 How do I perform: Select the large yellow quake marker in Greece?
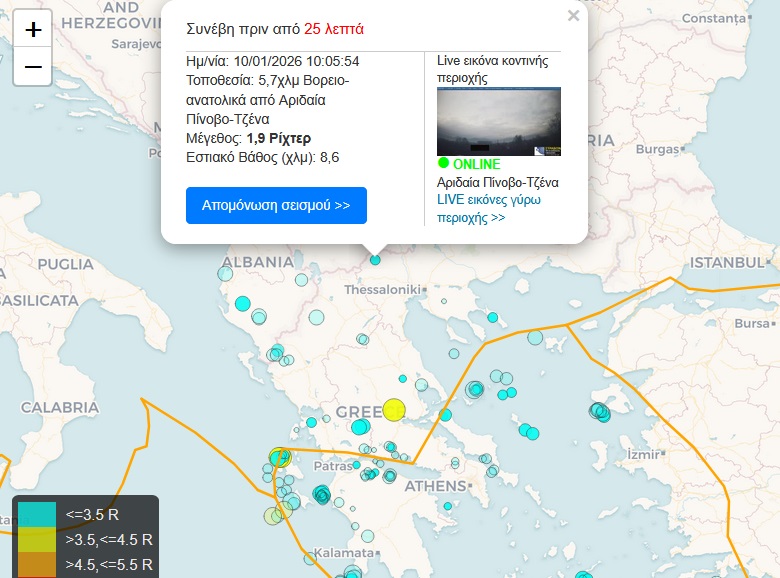point(394,410)
